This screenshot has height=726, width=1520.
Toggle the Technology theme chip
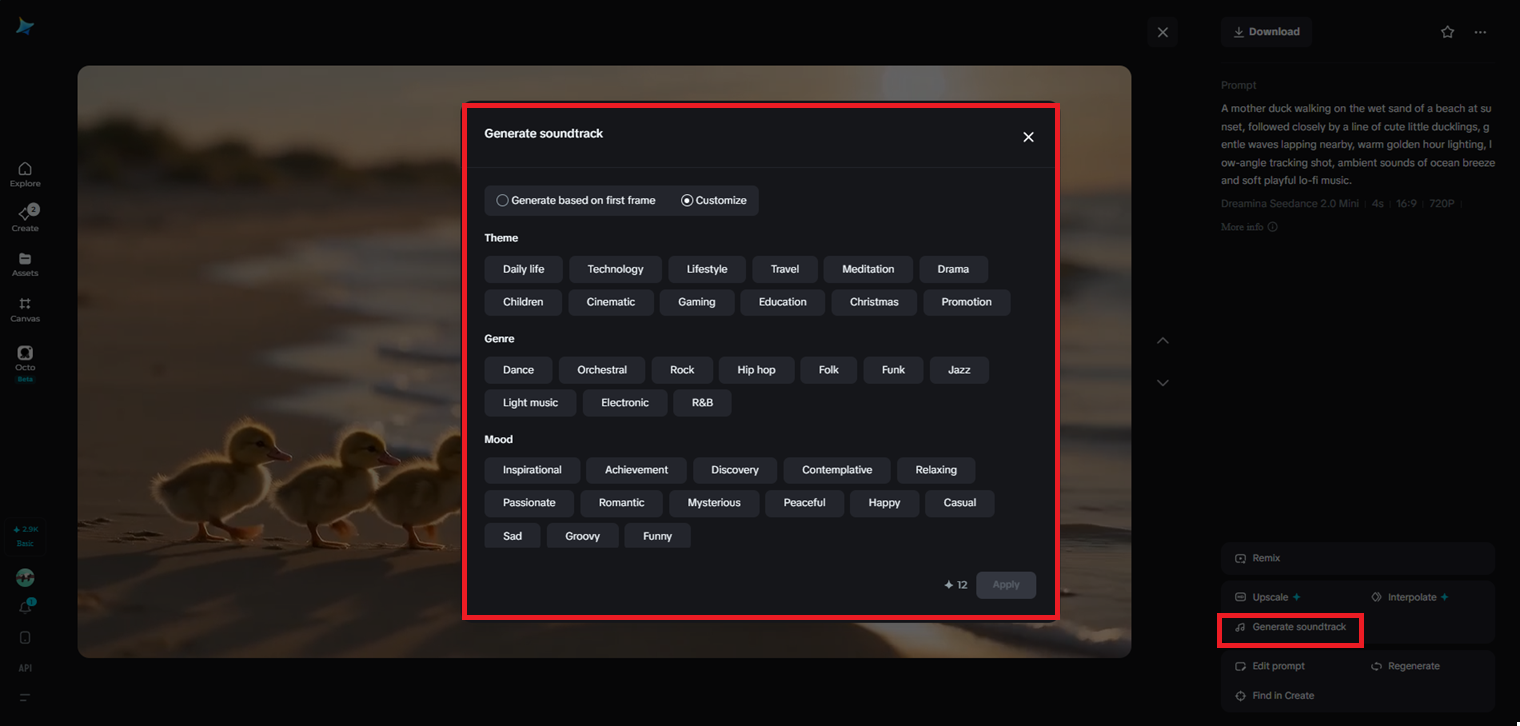(615, 269)
